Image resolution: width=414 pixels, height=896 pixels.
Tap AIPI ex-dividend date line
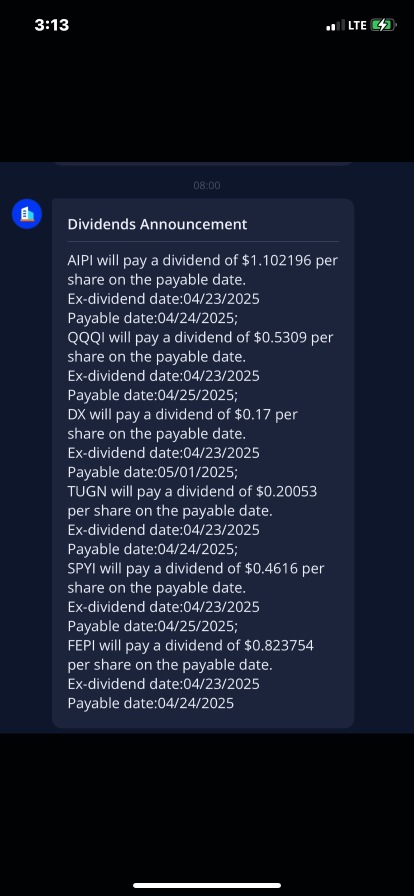click(164, 299)
